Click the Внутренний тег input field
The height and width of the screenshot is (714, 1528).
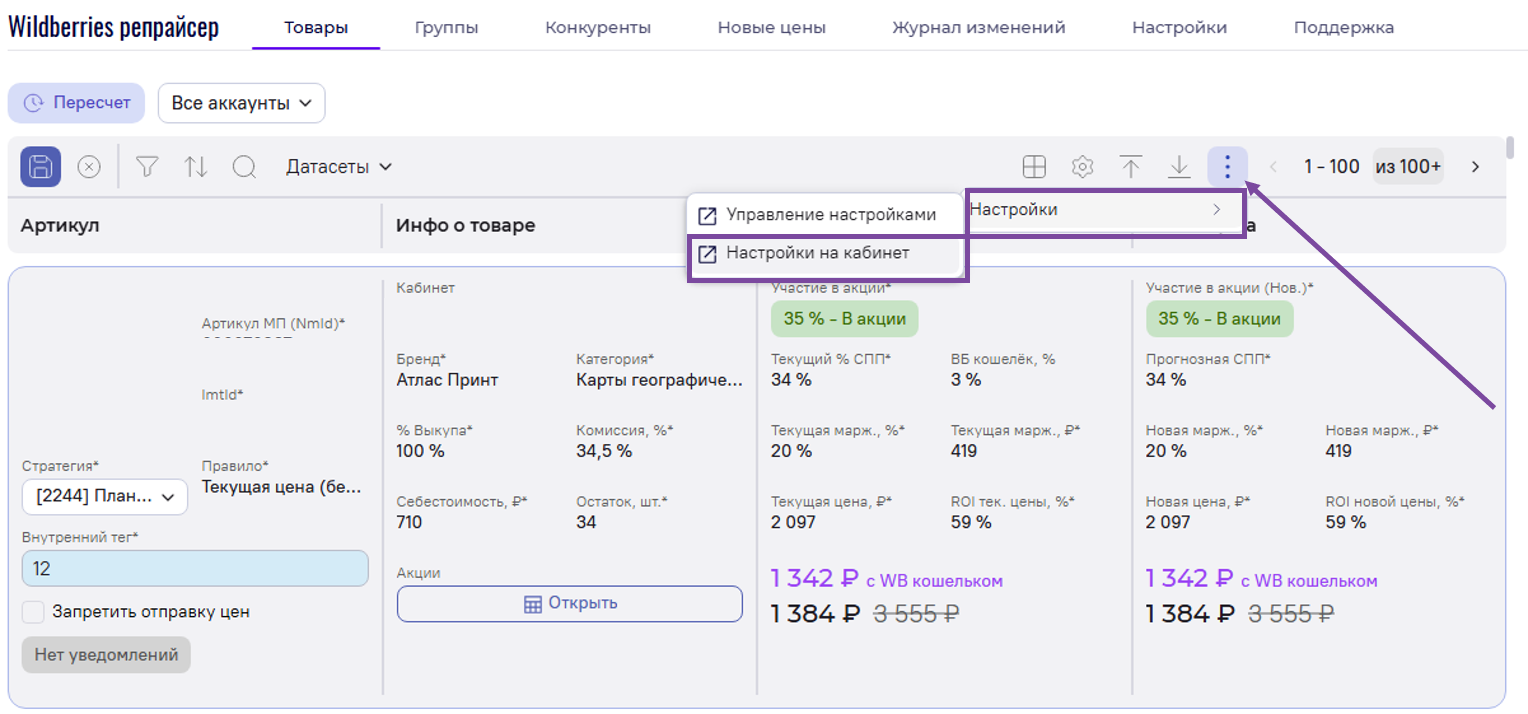195,568
